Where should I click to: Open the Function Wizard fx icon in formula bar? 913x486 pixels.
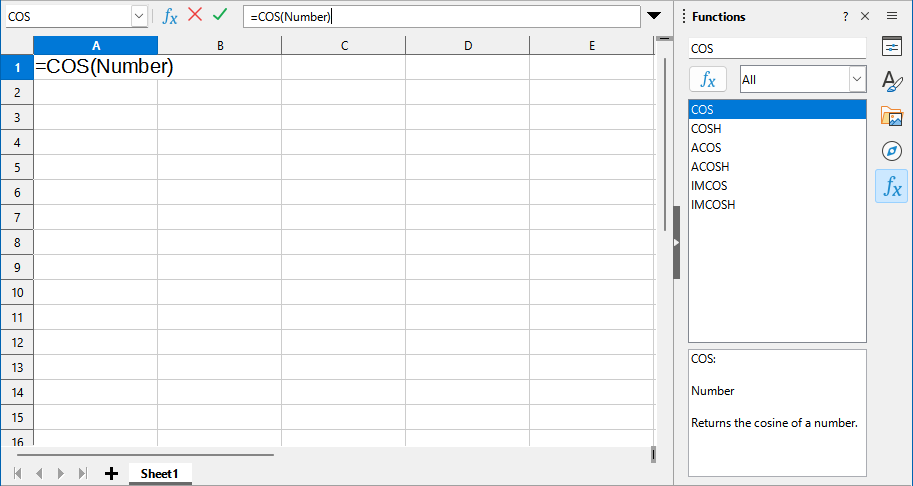[169, 16]
